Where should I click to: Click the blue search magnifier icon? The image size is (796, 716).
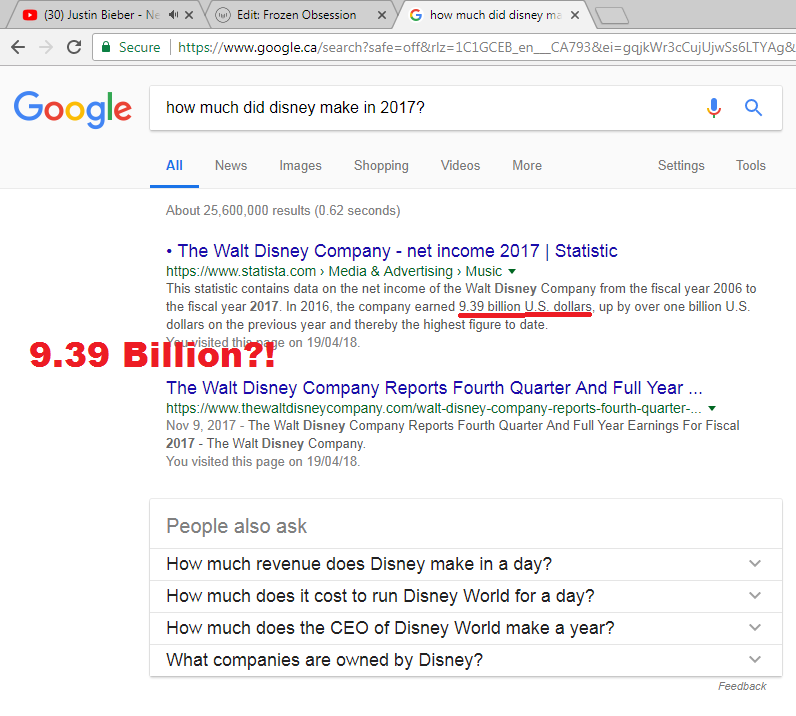coord(753,108)
